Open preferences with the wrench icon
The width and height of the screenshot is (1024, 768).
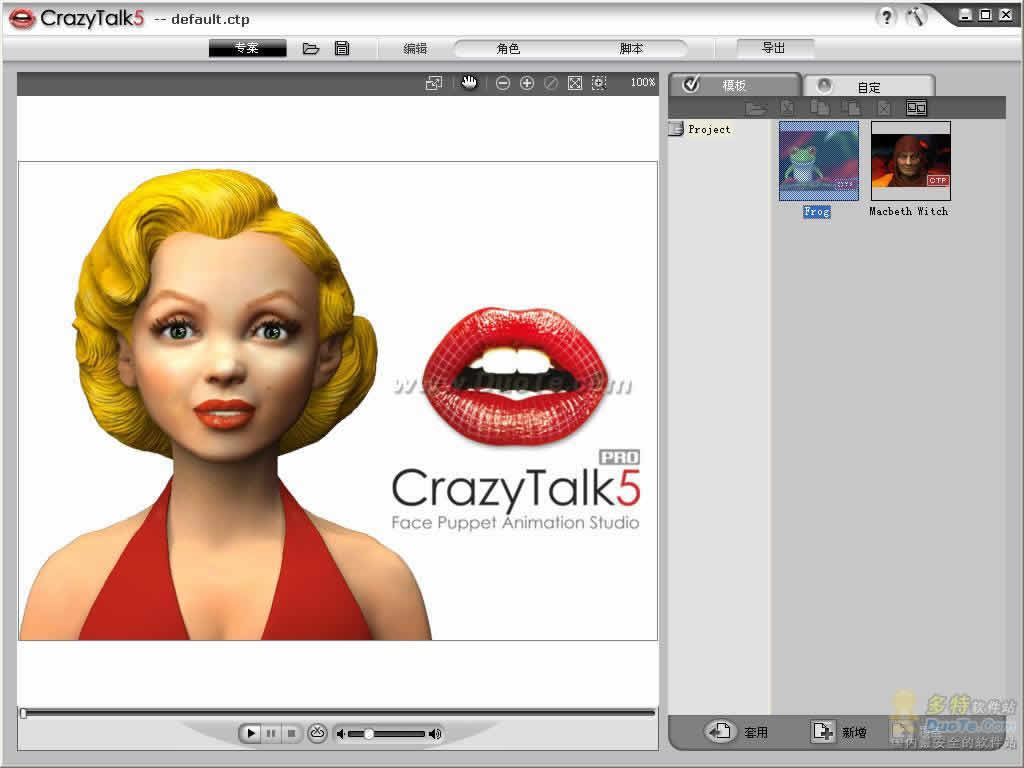(916, 17)
